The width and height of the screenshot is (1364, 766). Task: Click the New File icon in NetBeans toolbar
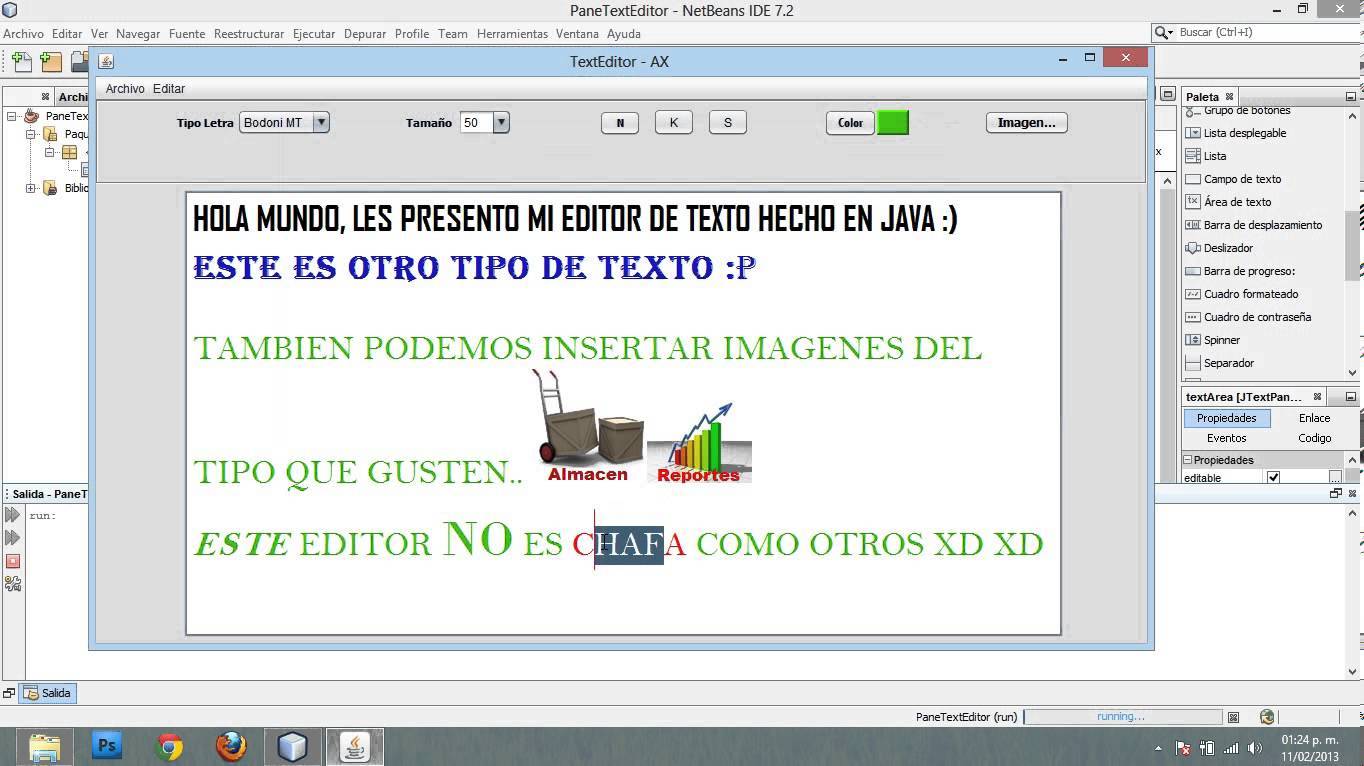click(21, 62)
